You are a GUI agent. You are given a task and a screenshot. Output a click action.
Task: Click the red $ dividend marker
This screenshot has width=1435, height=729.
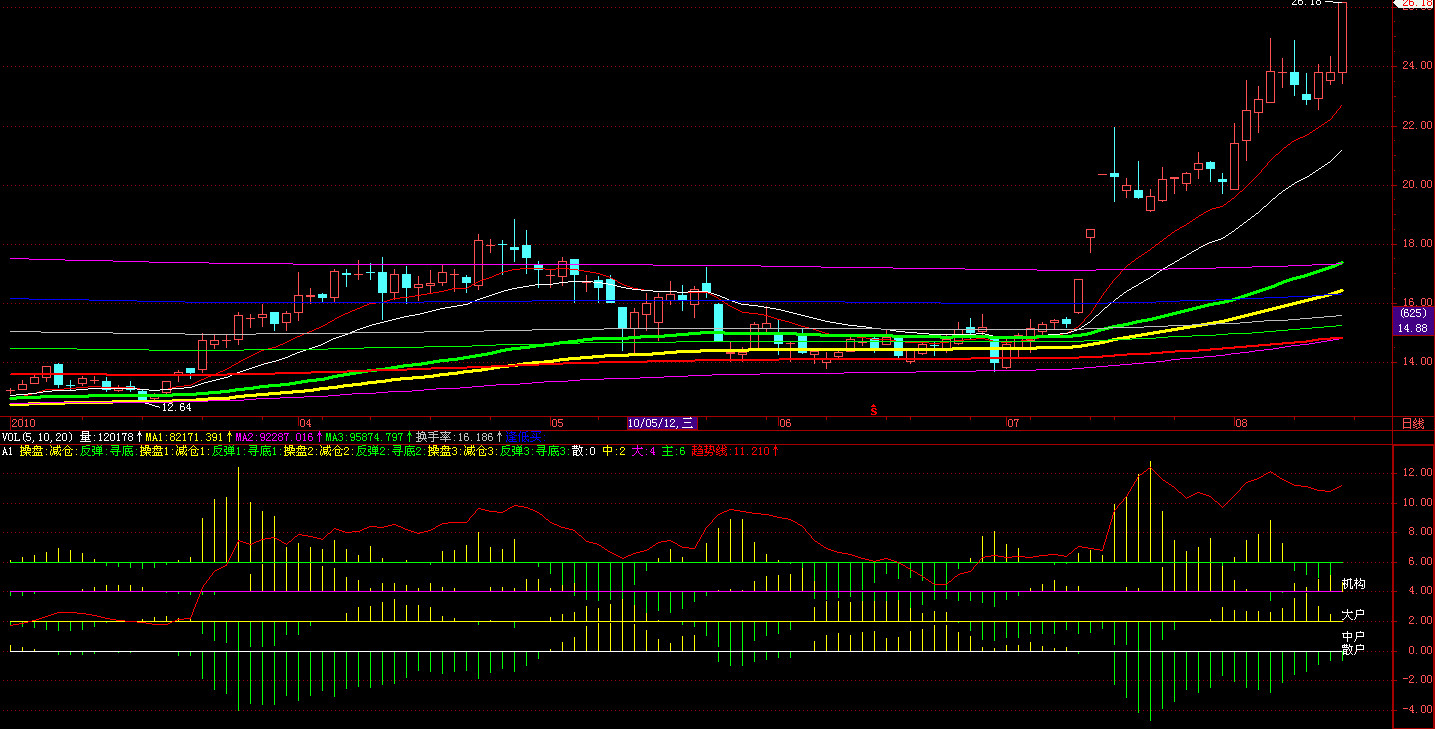click(x=873, y=410)
